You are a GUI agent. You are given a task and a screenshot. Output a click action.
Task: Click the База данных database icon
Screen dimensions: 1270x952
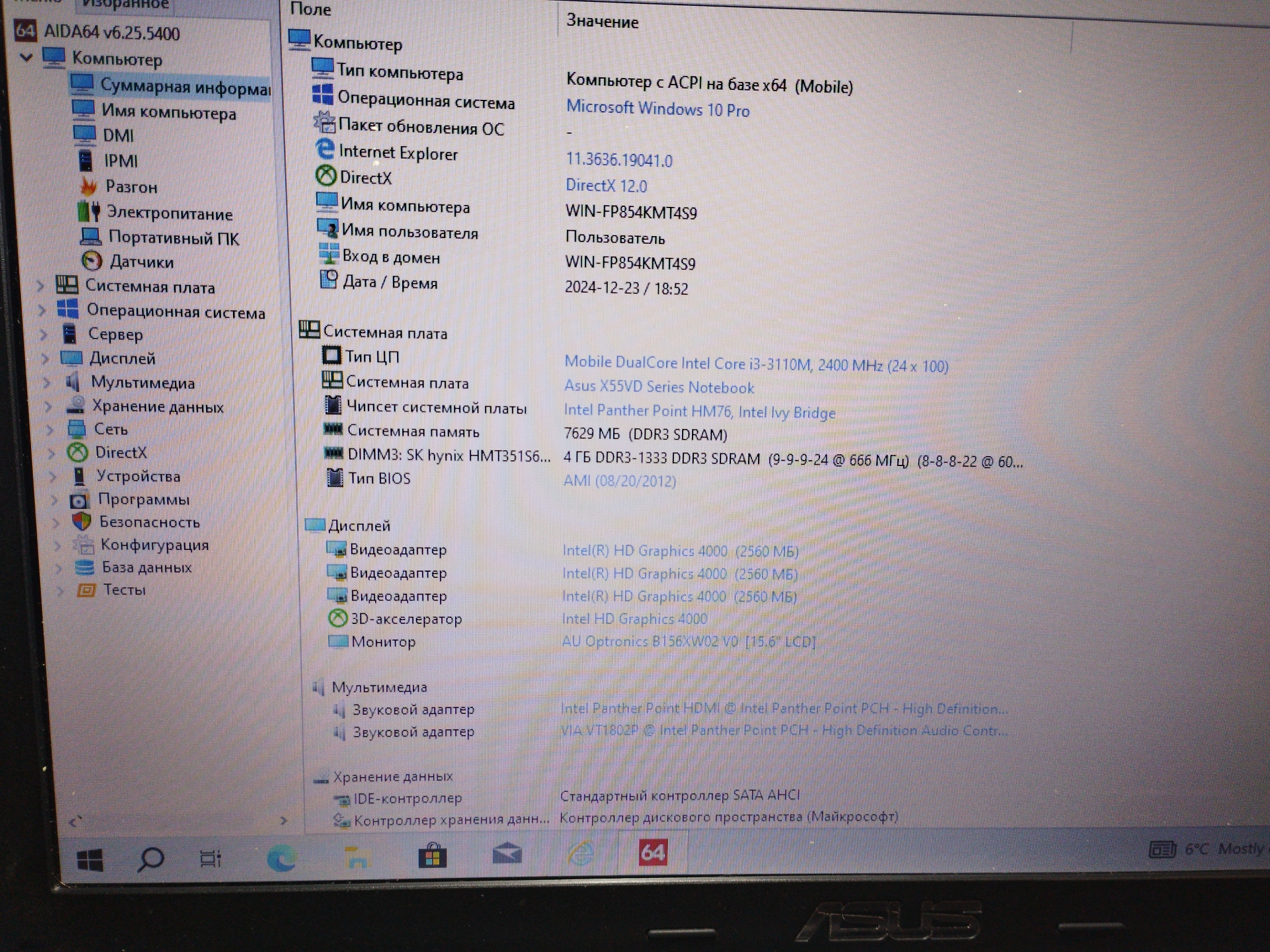(x=84, y=567)
